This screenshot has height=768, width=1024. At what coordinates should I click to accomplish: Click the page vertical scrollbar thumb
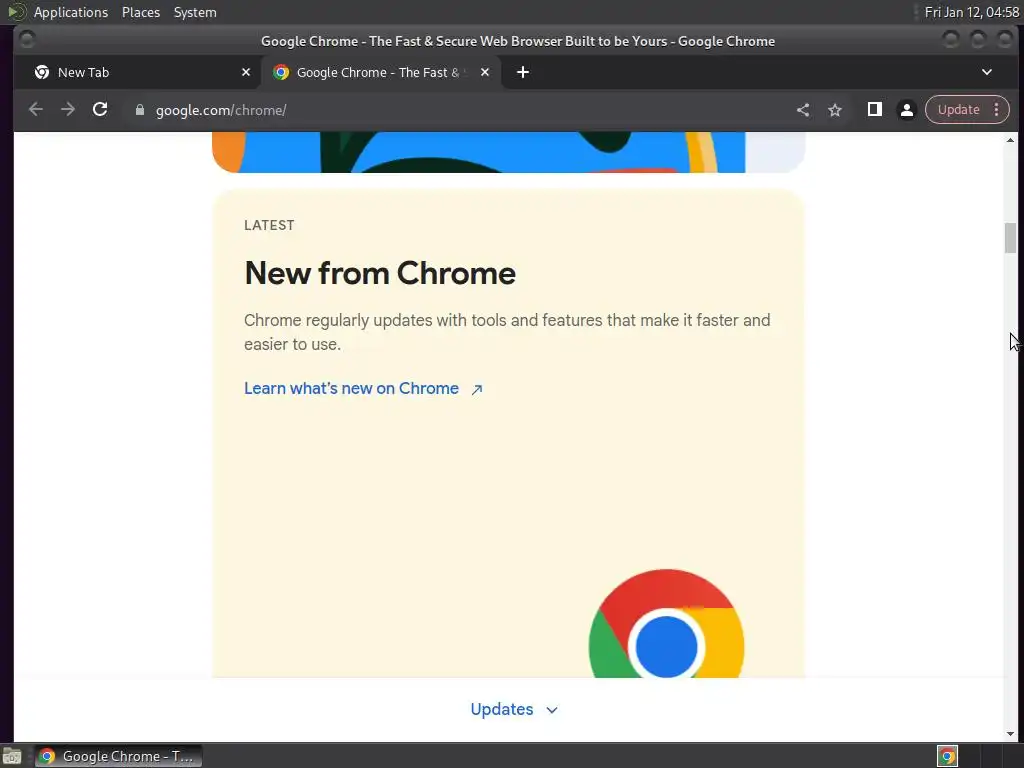[1010, 238]
